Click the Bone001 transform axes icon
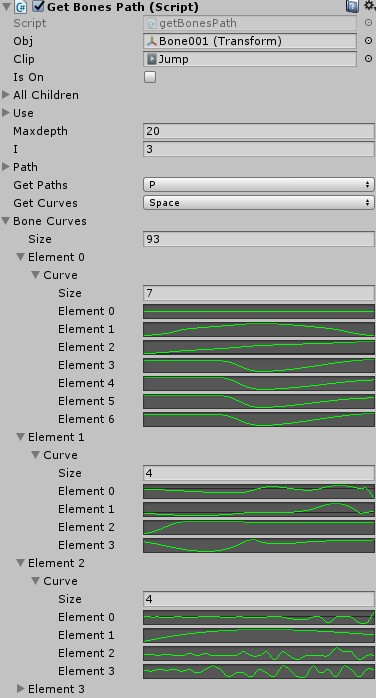Viewport: 376px width, 698px height. [x=152, y=41]
